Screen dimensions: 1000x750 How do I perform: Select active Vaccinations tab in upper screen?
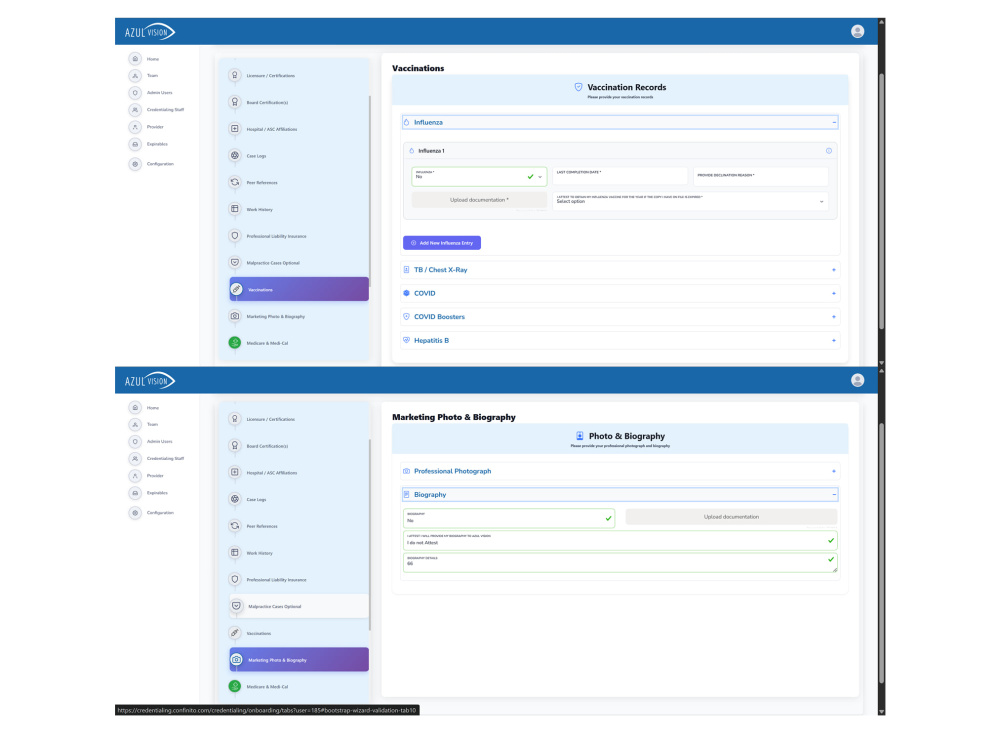click(299, 289)
